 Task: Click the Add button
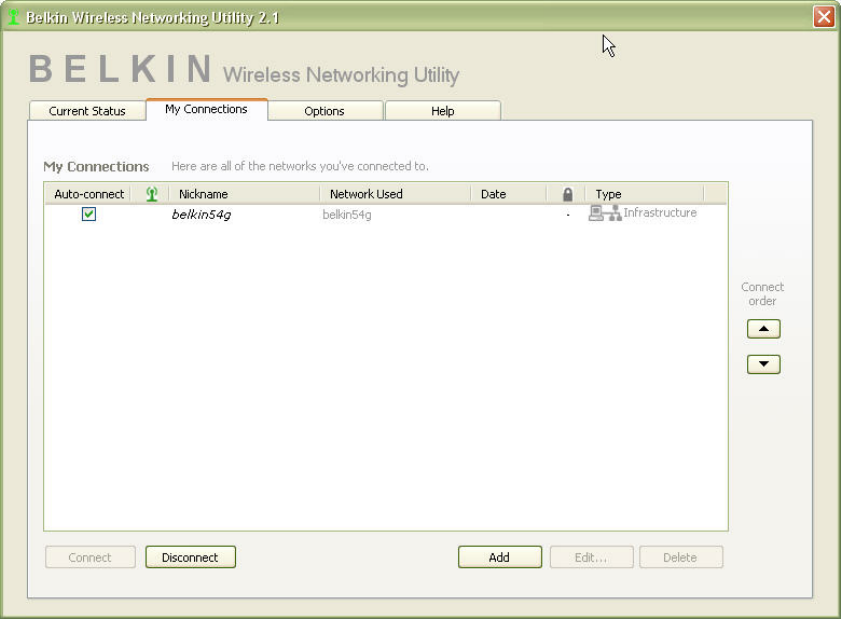[x=499, y=557]
